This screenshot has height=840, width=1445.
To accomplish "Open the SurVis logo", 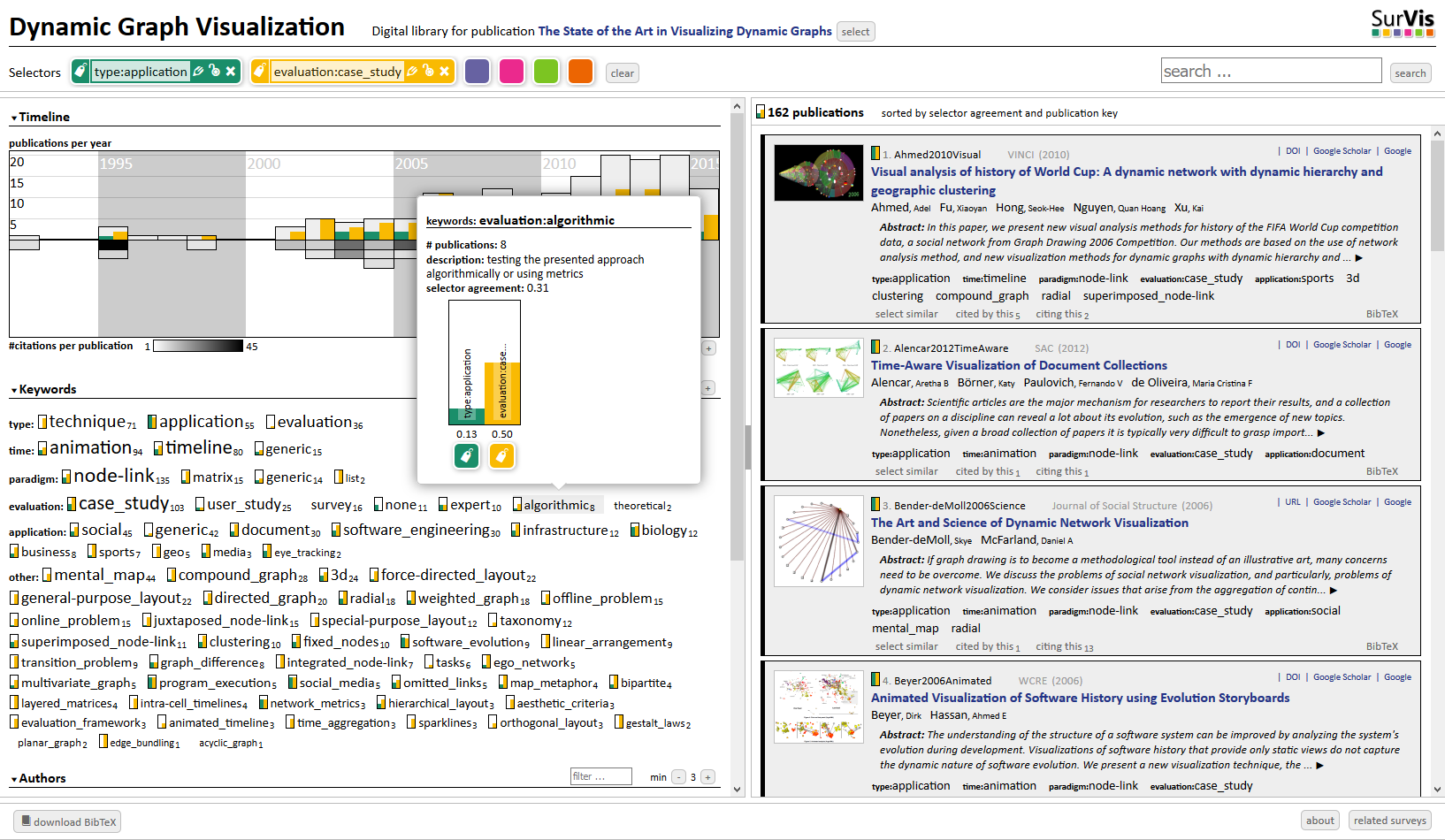I will click(1403, 23).
